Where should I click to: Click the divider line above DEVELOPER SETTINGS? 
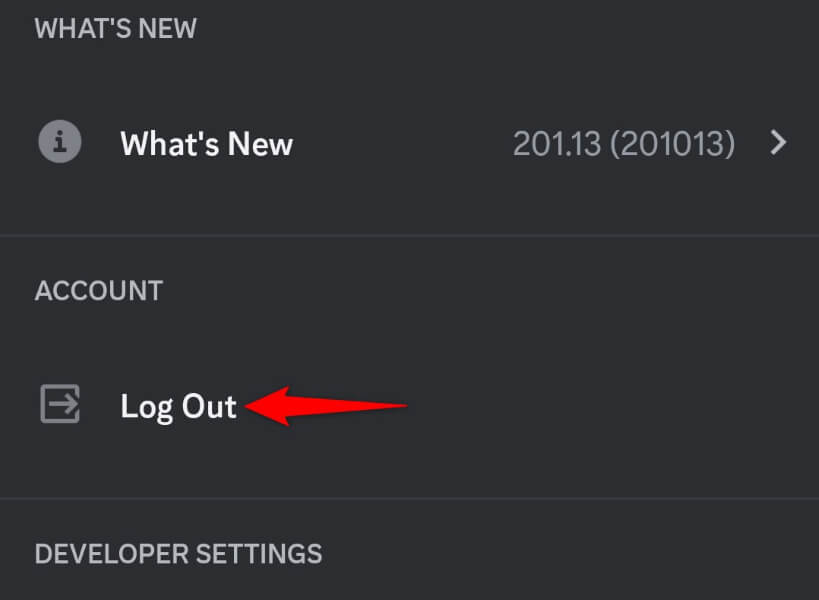[409, 498]
